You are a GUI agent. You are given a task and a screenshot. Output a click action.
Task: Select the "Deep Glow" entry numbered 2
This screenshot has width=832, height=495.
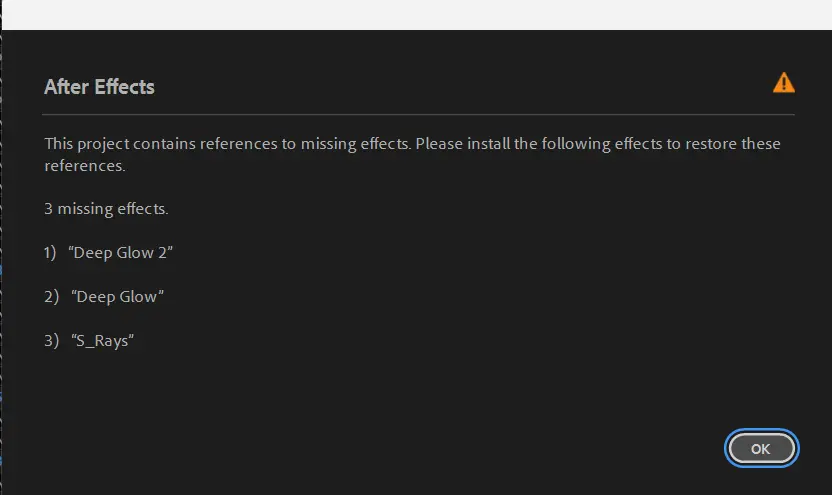(117, 297)
